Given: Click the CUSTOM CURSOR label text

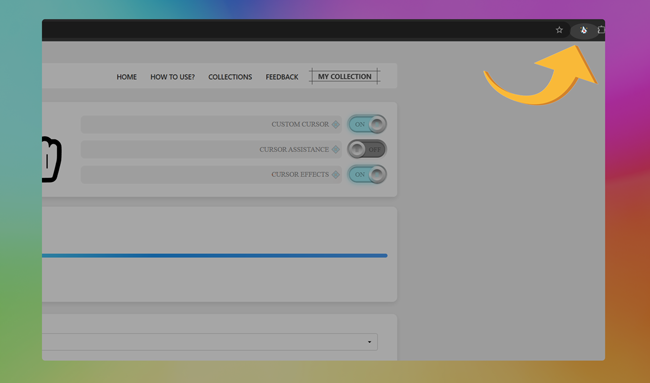Looking at the screenshot, I should (x=300, y=124).
